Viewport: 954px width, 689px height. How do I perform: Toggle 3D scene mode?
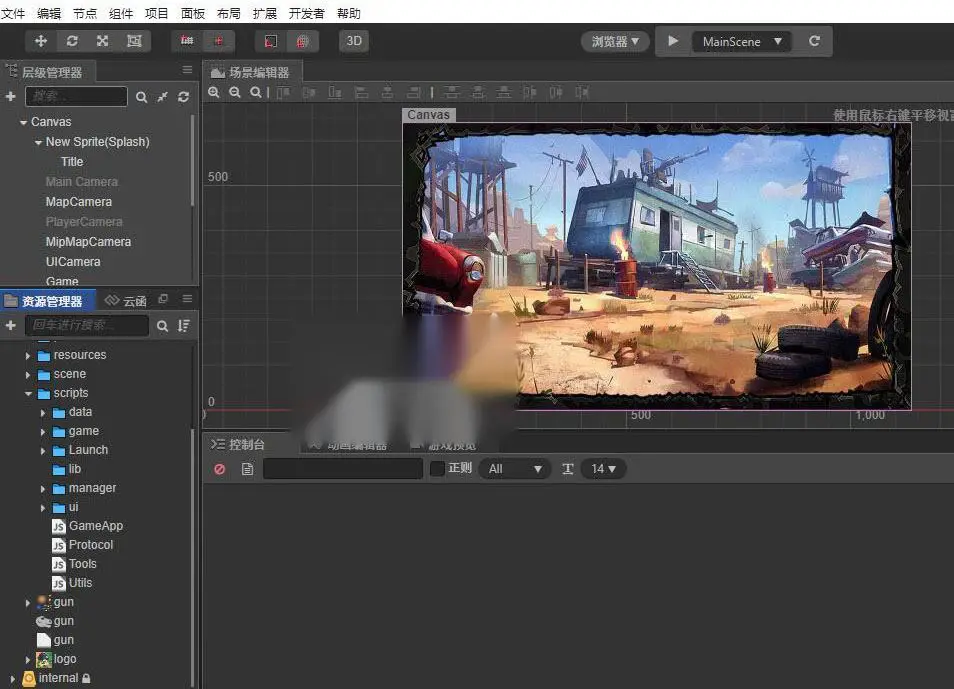(x=353, y=41)
